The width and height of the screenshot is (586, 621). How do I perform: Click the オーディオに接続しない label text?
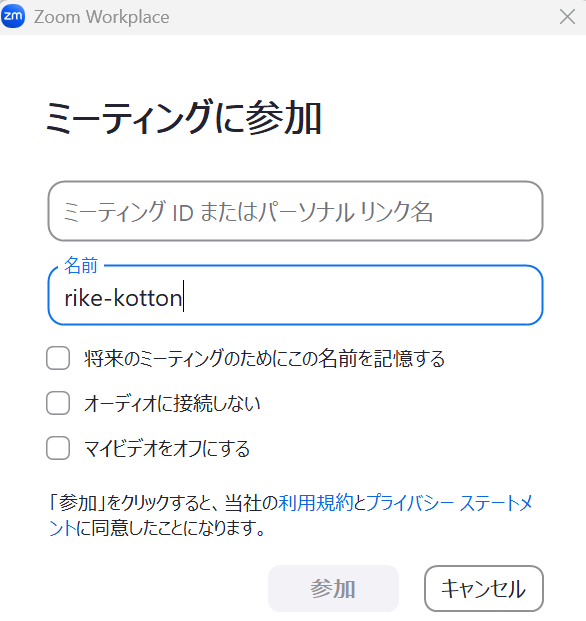(172, 404)
